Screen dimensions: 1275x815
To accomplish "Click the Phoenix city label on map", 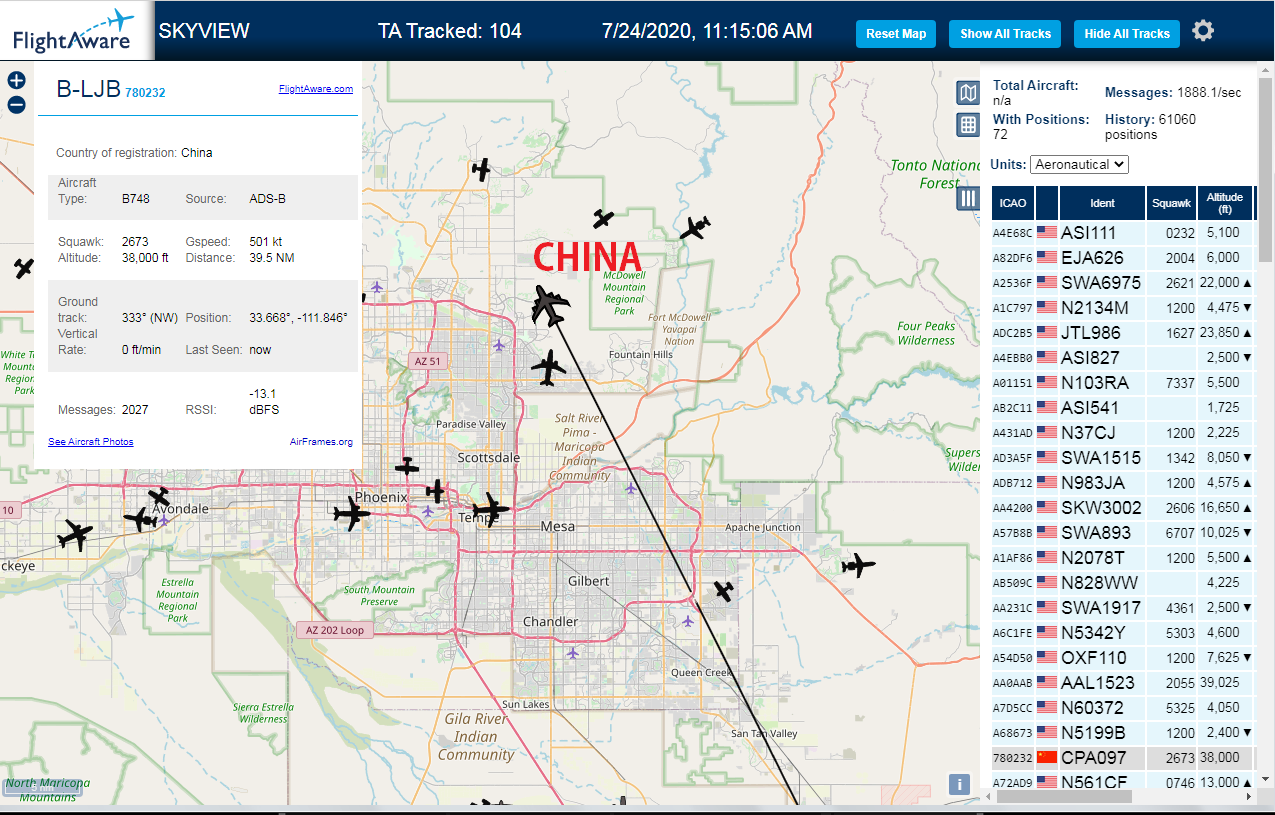I will [x=381, y=497].
